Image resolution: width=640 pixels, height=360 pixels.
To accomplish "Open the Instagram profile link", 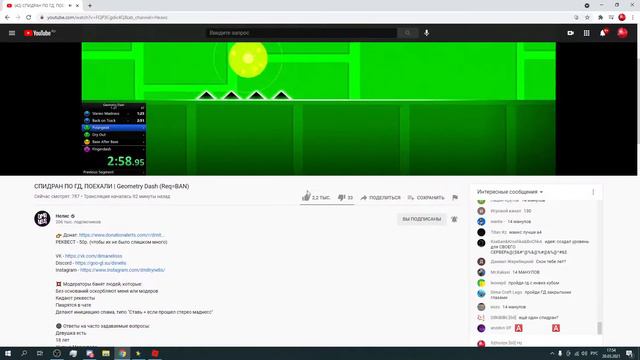I will tap(122, 270).
